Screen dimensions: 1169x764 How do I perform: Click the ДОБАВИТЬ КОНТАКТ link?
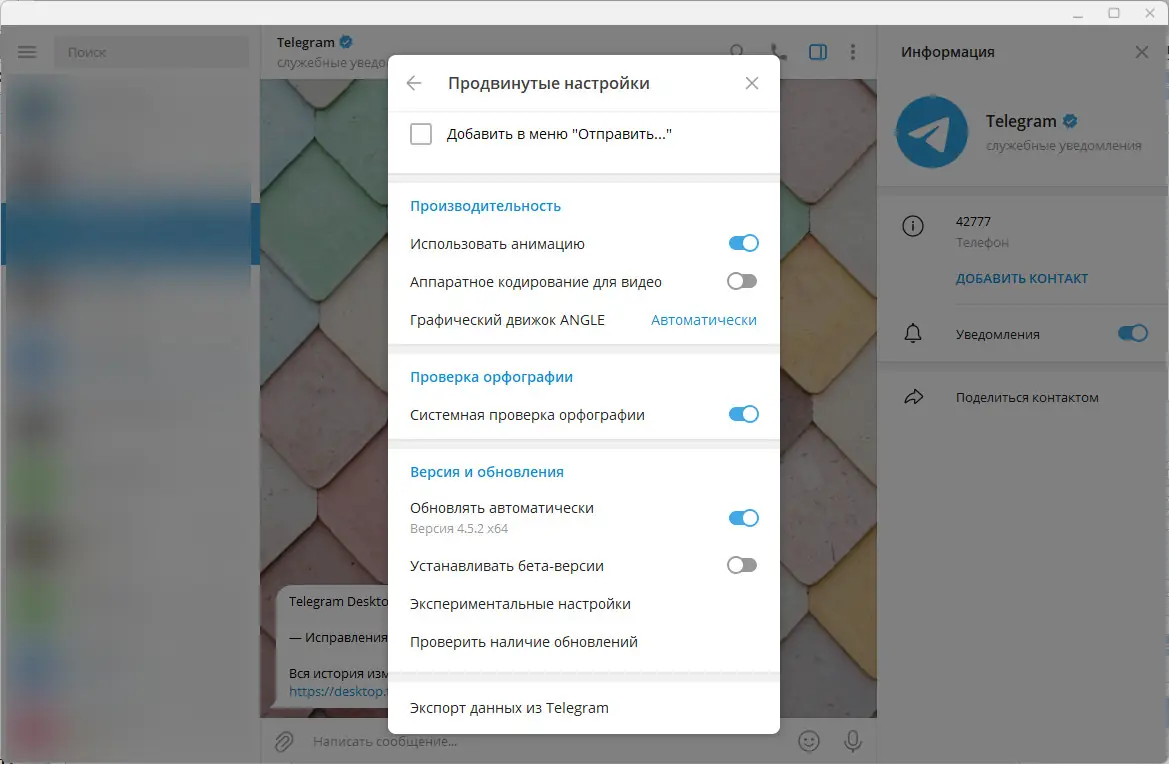(x=1019, y=278)
